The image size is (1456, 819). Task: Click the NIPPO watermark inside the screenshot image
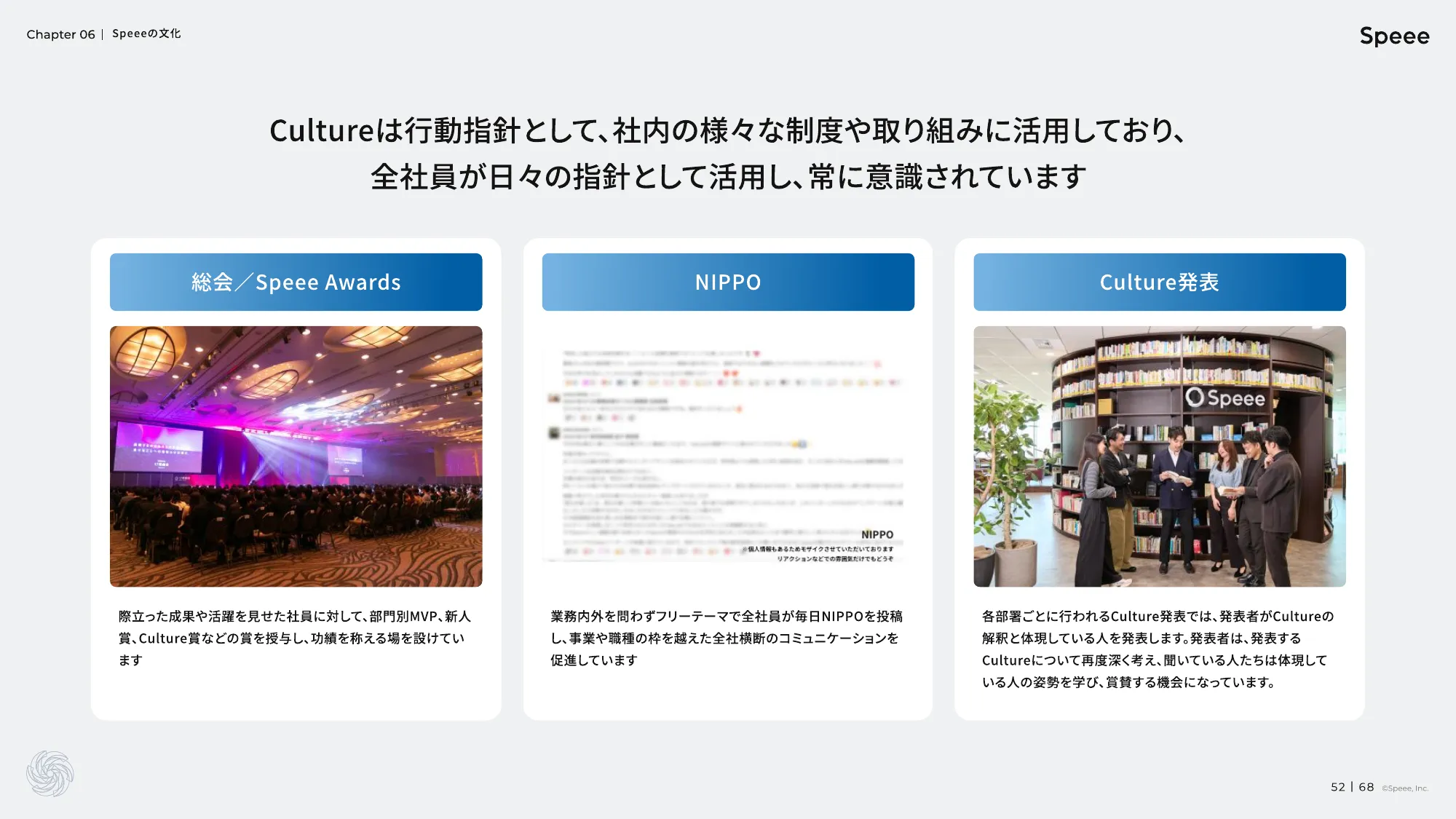point(877,534)
